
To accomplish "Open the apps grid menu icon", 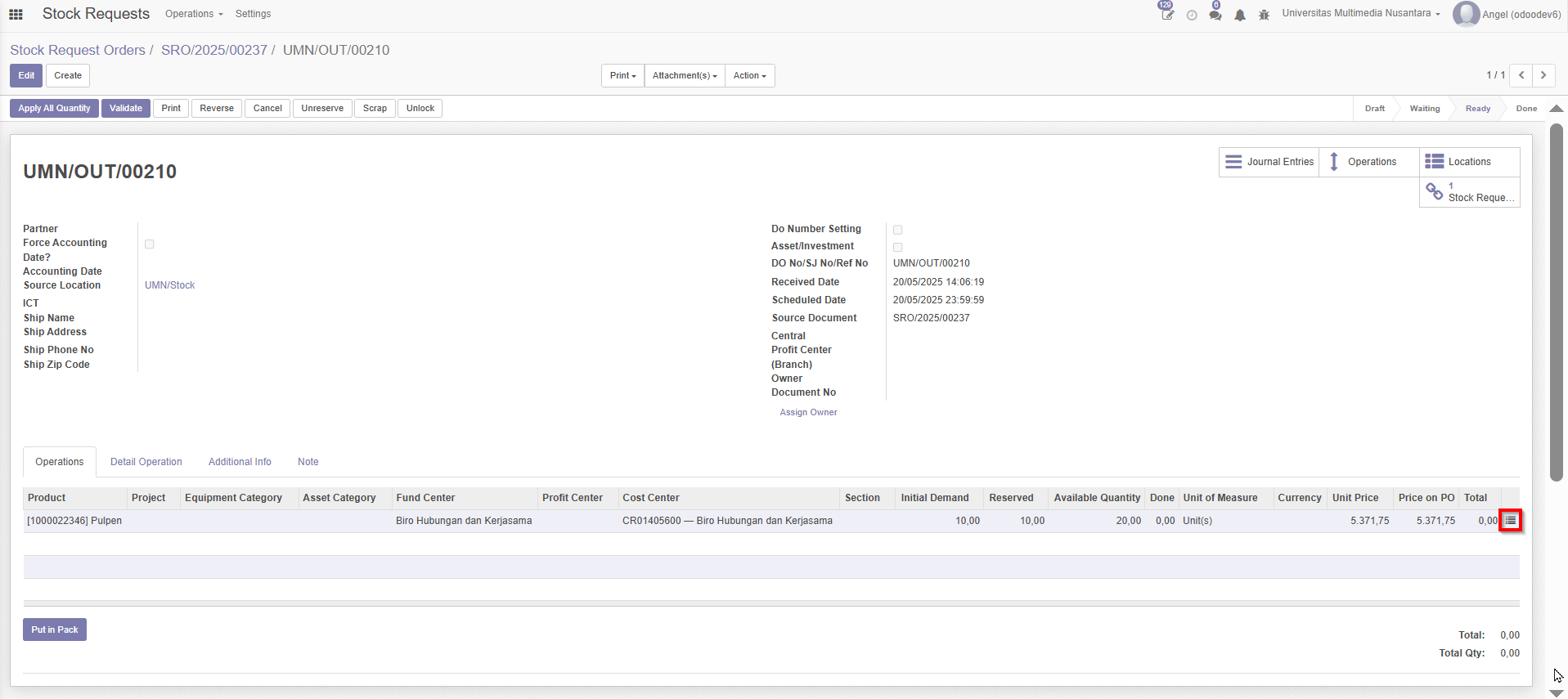I will pos(16,14).
